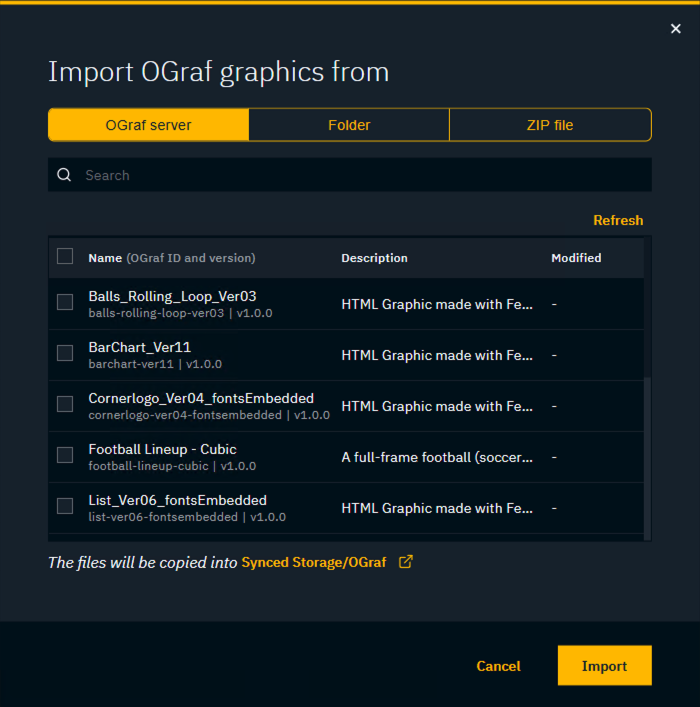Click the football-lineup-cubic ID text
700x707 pixels.
pos(148,466)
